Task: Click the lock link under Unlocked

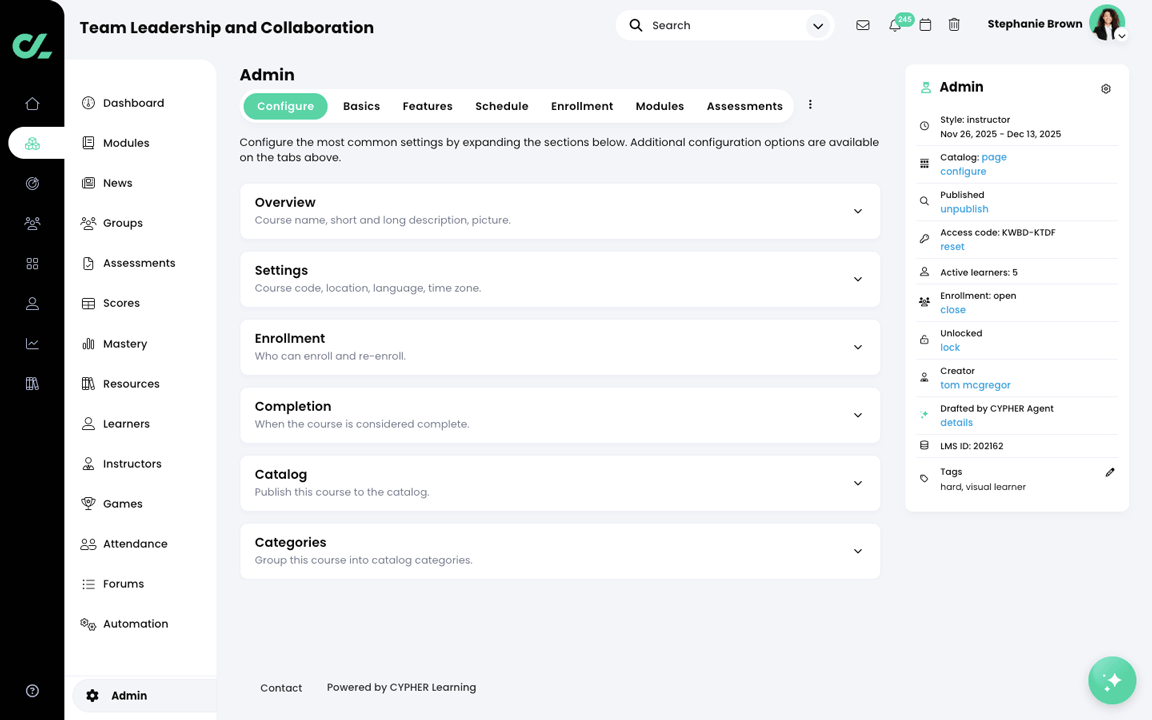Action: pos(950,348)
